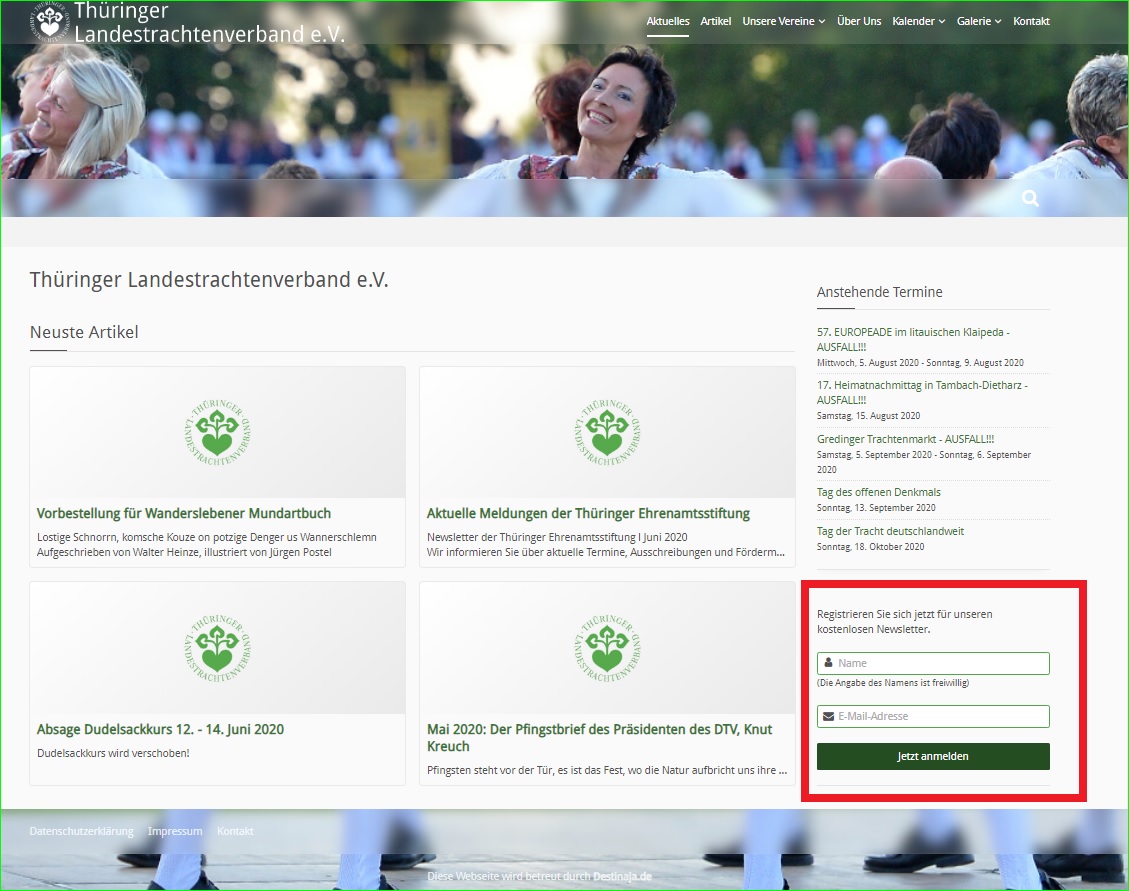
Task: Click the Impressum footer link
Action: tap(175, 832)
